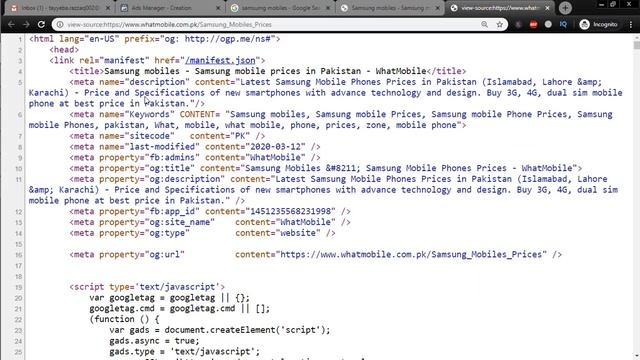640x360 pixels.
Task: Click the 'last-modified' meta content date 2020-03-12
Action: [278, 147]
